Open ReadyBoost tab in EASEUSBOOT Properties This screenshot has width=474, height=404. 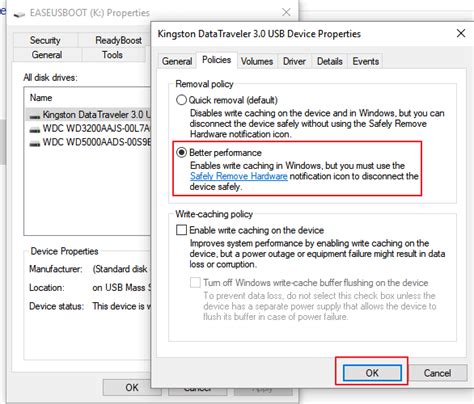(x=114, y=40)
